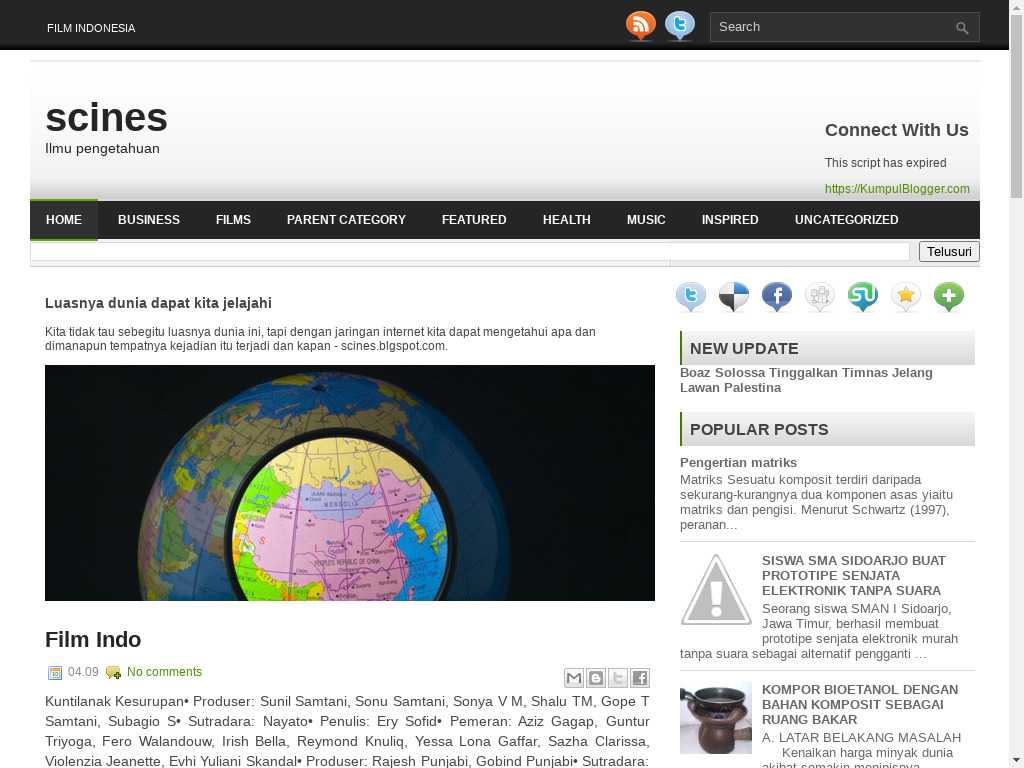Open the No comments link
The height and width of the screenshot is (768, 1024).
click(x=164, y=672)
